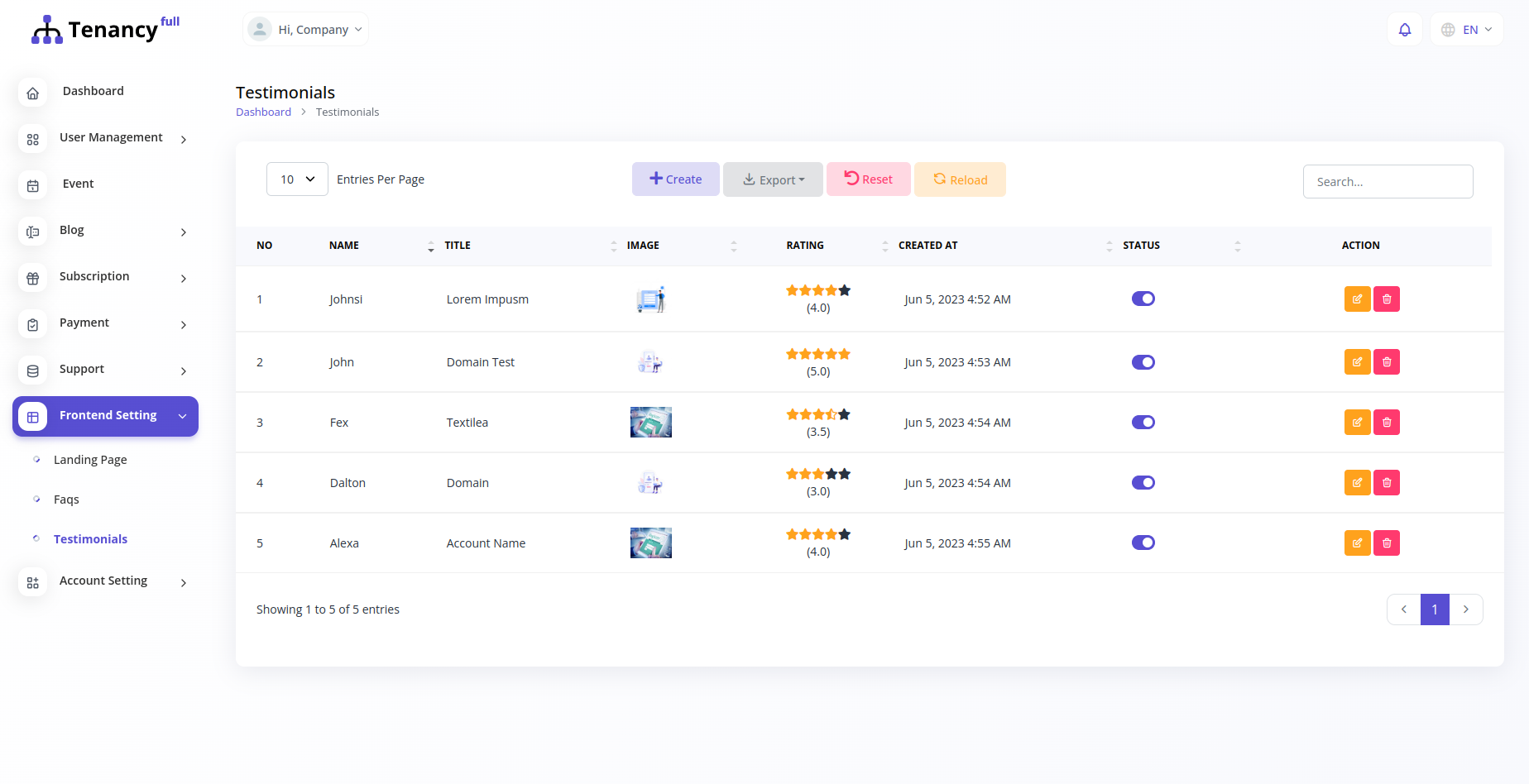The image size is (1529, 784).
Task: Open the Export dropdown
Action: (773, 179)
